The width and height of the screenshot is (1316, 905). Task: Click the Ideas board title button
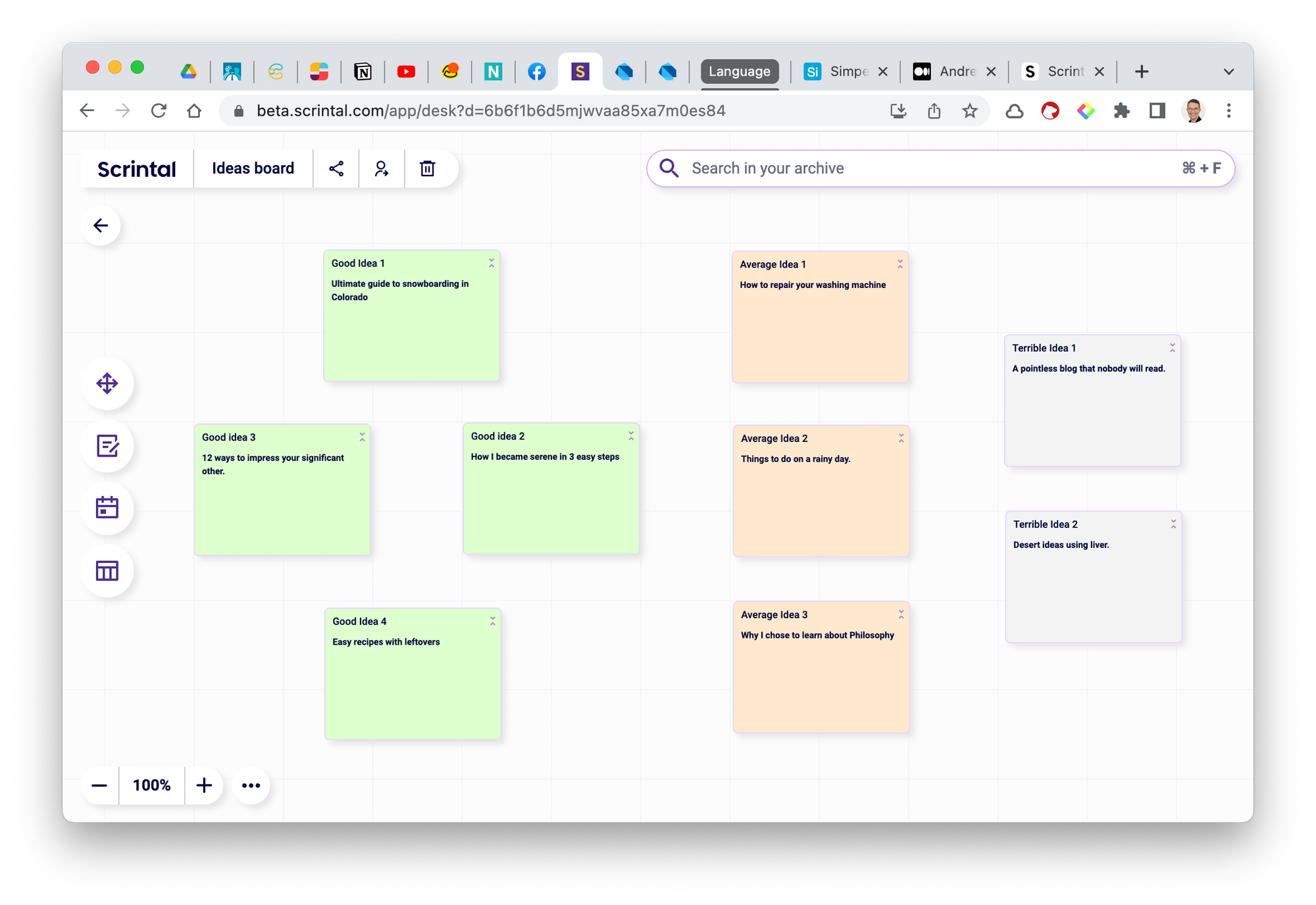click(253, 169)
